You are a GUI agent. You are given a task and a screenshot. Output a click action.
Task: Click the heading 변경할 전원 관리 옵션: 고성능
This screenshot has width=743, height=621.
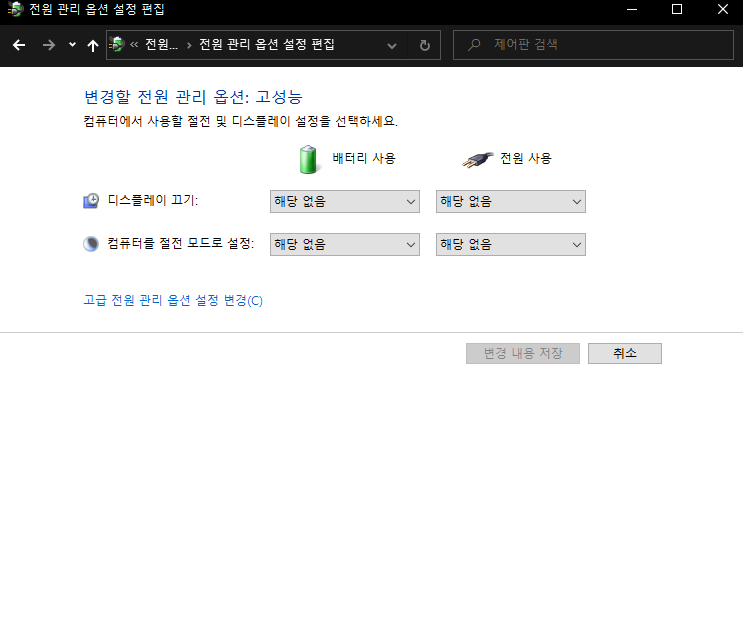point(193,97)
